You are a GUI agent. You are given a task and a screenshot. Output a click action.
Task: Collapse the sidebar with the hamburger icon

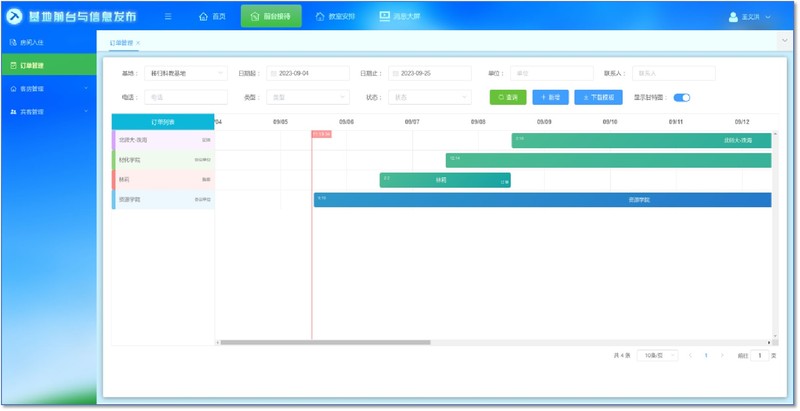coord(168,17)
